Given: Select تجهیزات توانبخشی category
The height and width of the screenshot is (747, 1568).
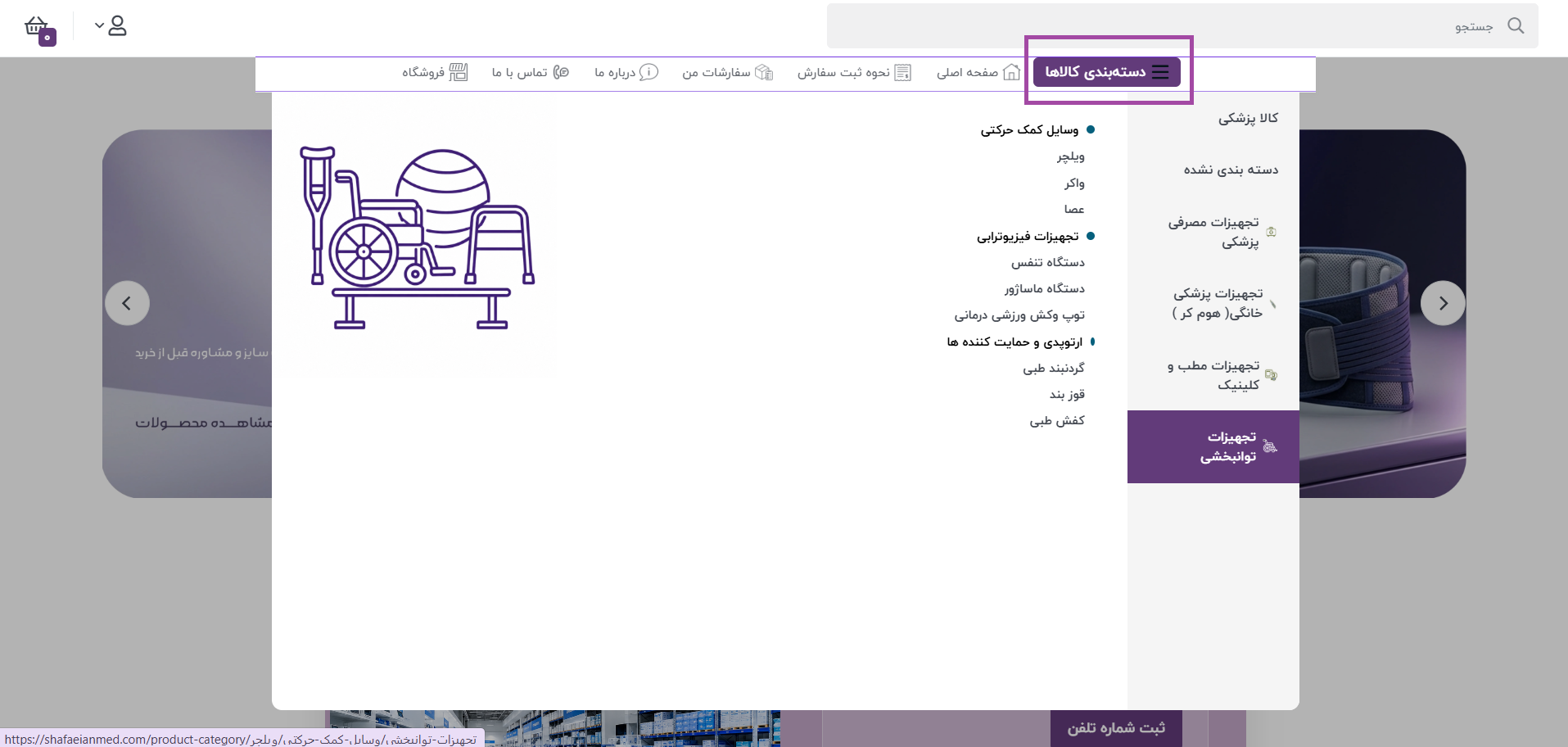Looking at the screenshot, I should click(1213, 446).
